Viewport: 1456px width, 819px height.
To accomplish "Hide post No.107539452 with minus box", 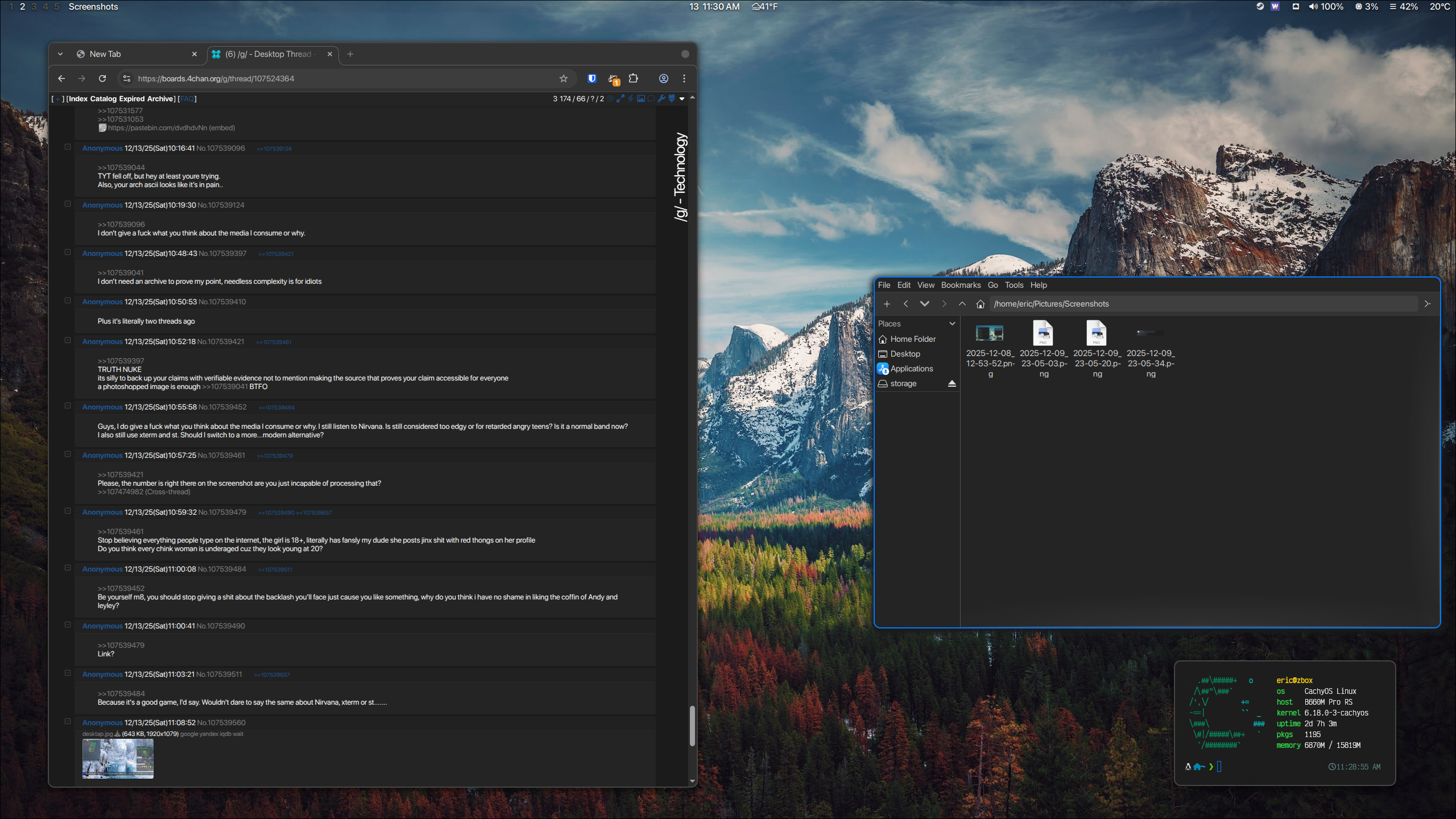I will 68,406.
